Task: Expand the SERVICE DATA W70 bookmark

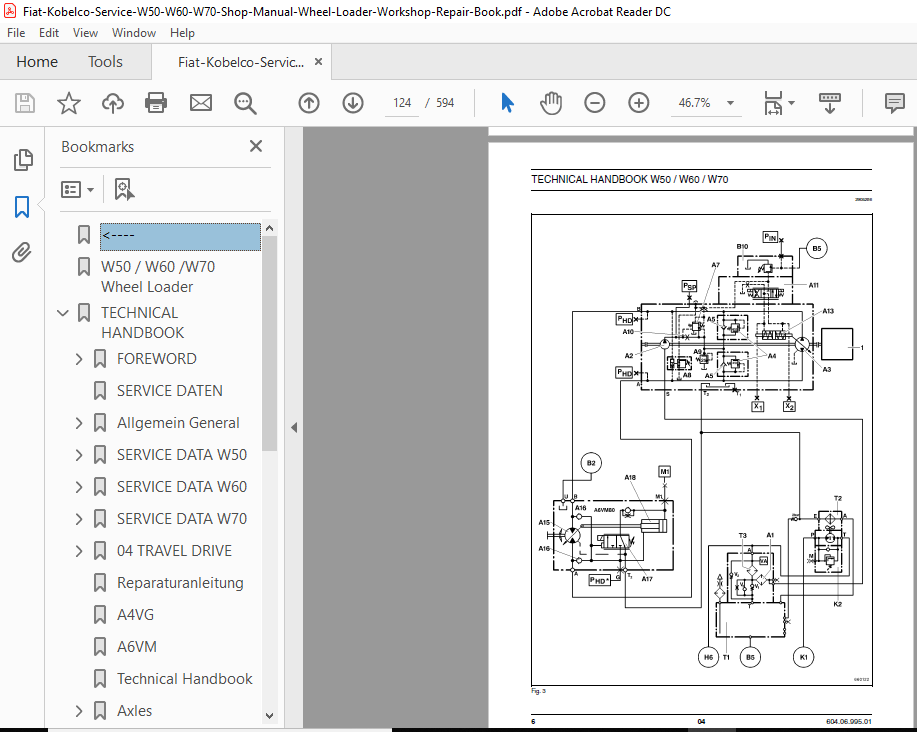Action: [x=79, y=519]
